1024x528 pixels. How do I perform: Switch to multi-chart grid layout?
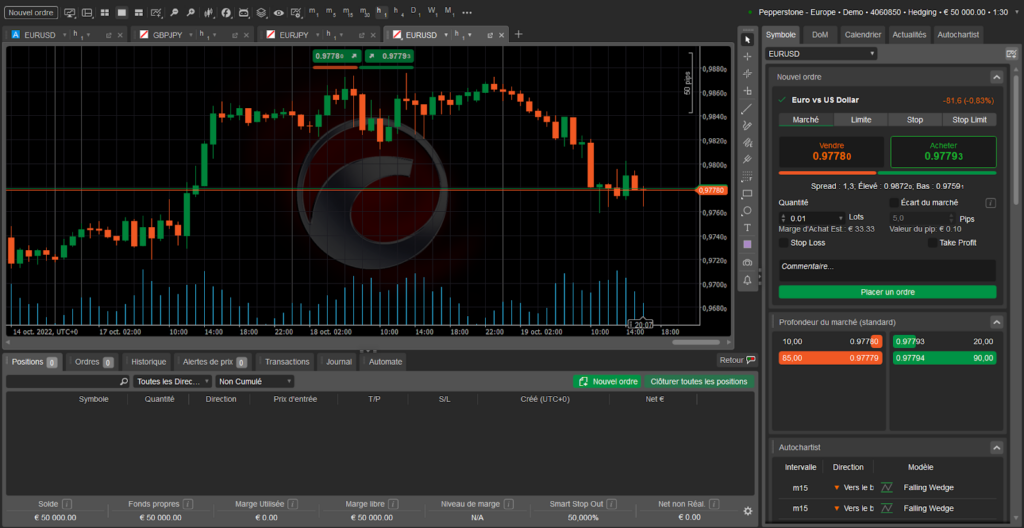(x=104, y=12)
